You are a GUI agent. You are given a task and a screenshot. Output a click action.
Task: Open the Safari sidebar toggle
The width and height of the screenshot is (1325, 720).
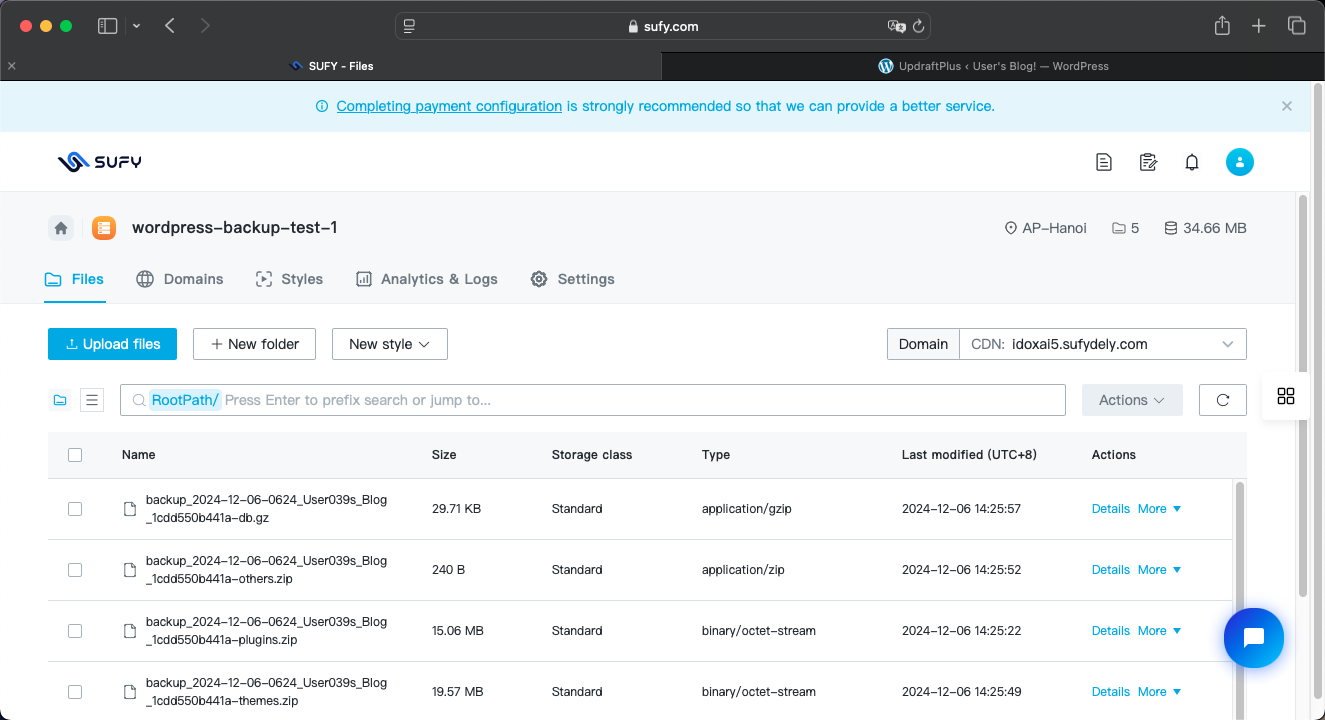pyautogui.click(x=107, y=26)
